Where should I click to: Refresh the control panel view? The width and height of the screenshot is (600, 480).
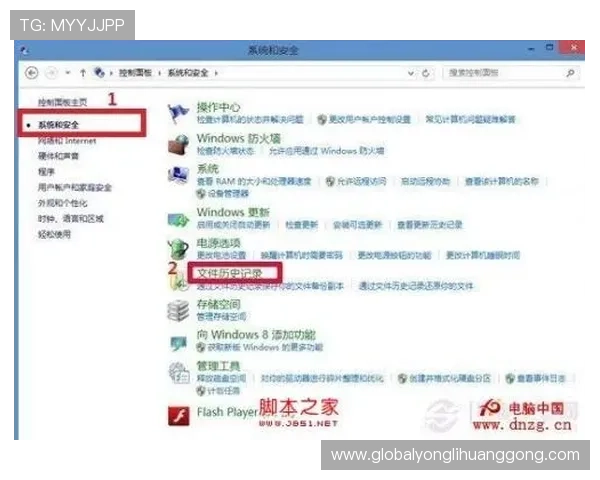coord(426,73)
